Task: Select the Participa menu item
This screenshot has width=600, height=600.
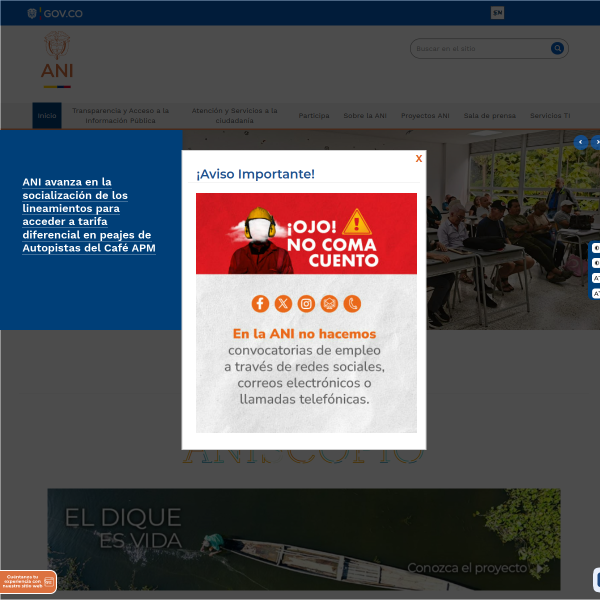Action: click(x=314, y=116)
